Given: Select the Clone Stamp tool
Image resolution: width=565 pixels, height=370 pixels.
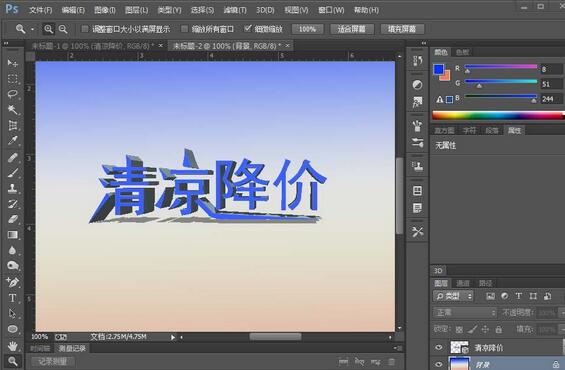Looking at the screenshot, I should [x=13, y=188].
